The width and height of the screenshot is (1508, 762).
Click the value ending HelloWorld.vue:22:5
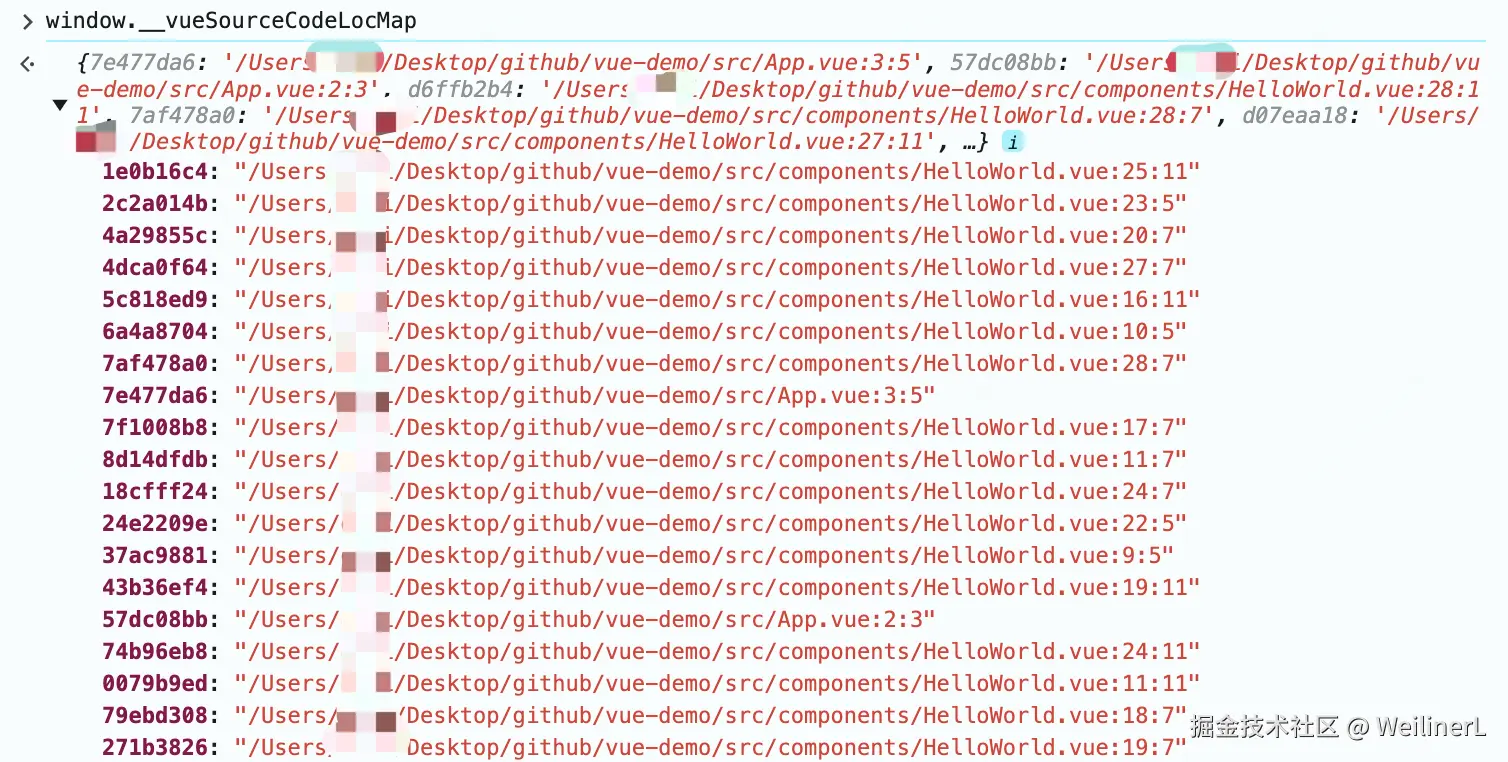[711, 523]
